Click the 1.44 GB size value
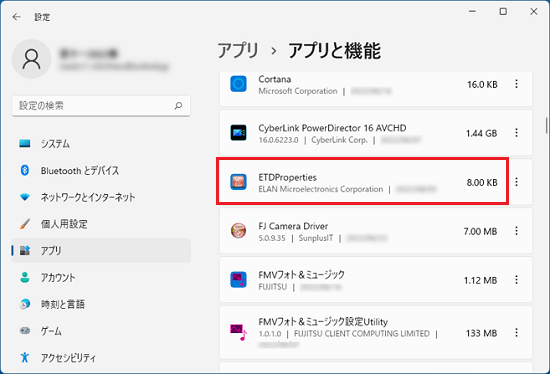The image size is (550, 374). (481, 133)
